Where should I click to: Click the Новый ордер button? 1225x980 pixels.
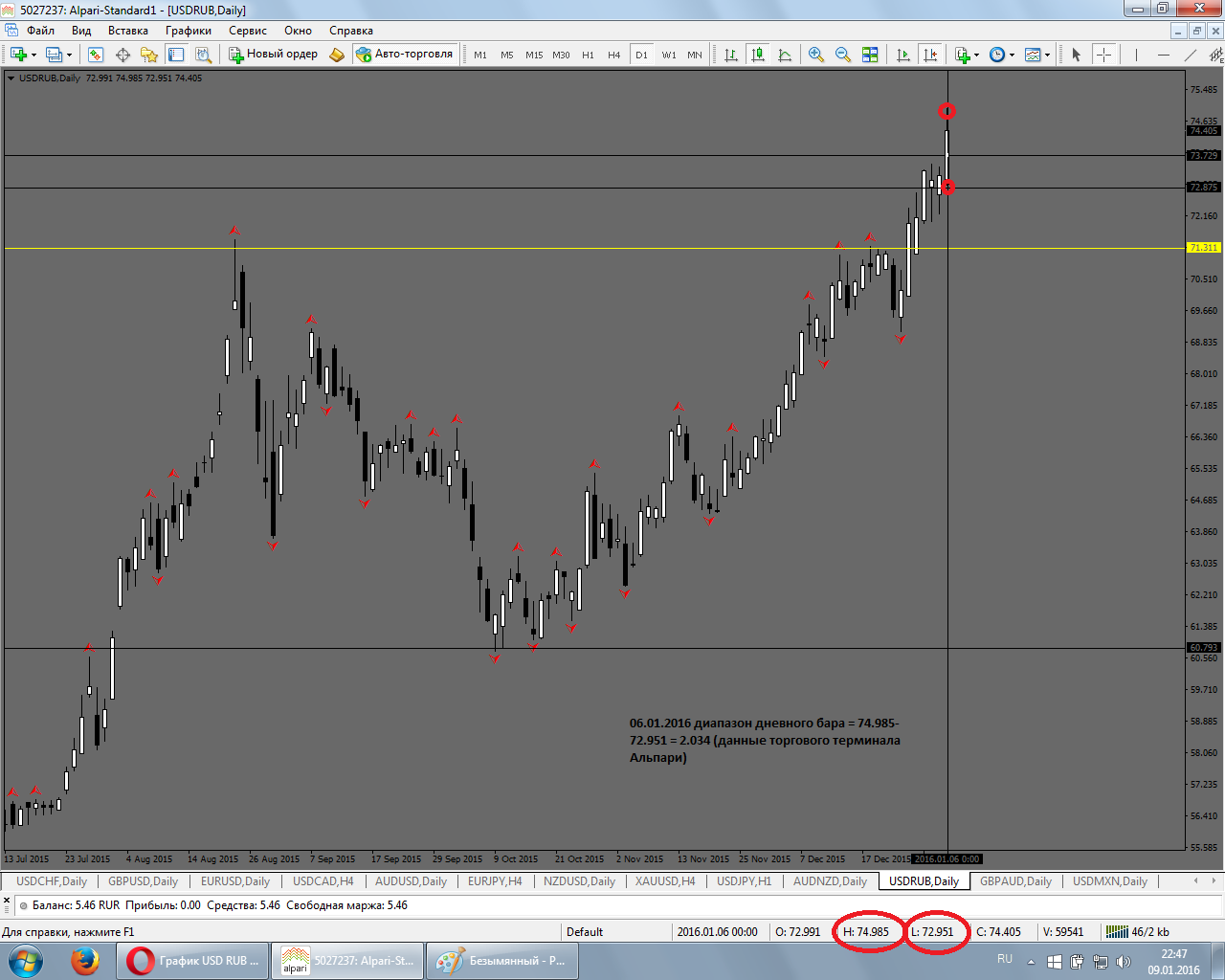(274, 55)
